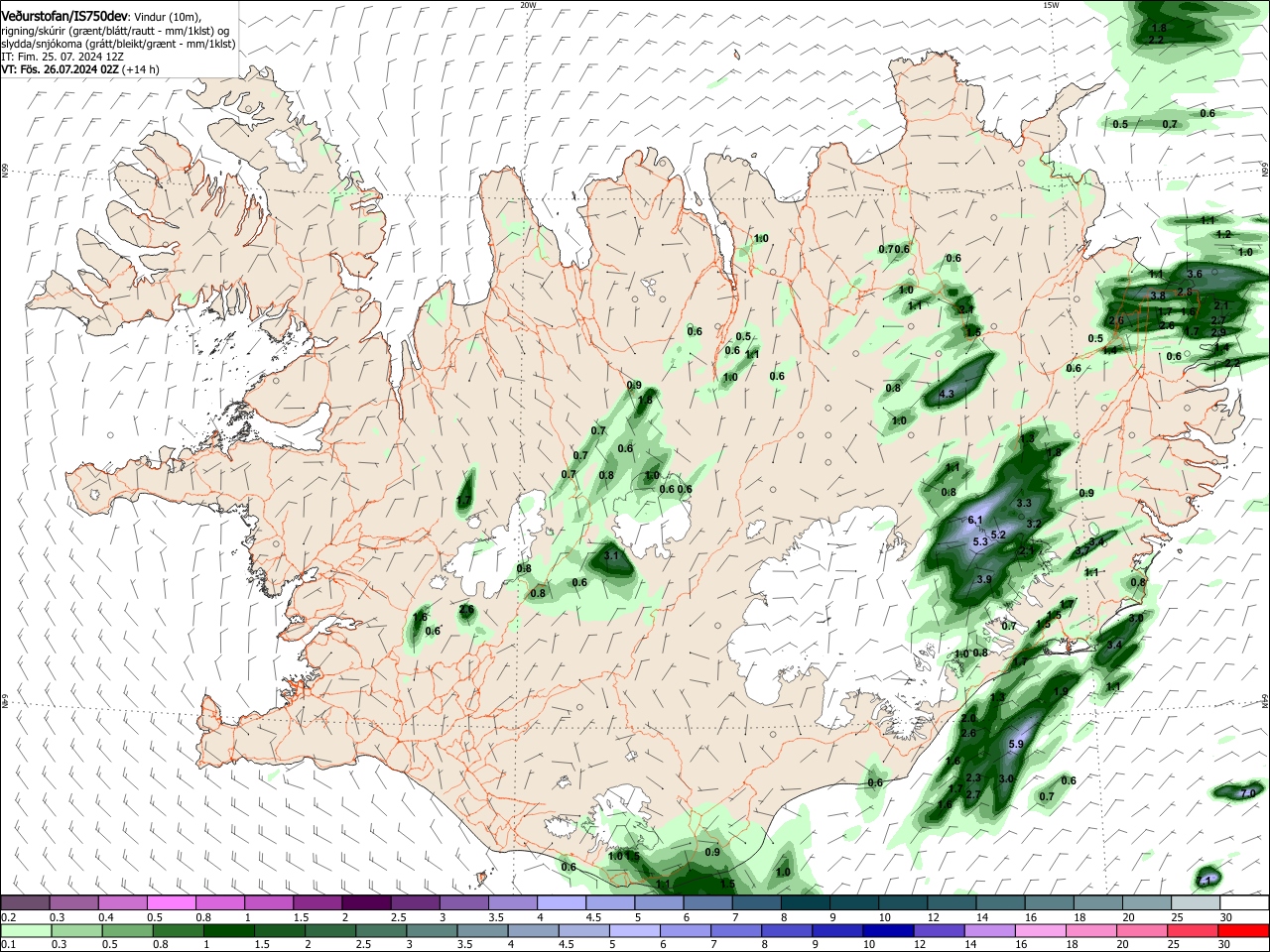The image size is (1270, 952).
Task: Pick the light periwinkle 4 swatch in the sleet legend
Action: [x=562, y=902]
